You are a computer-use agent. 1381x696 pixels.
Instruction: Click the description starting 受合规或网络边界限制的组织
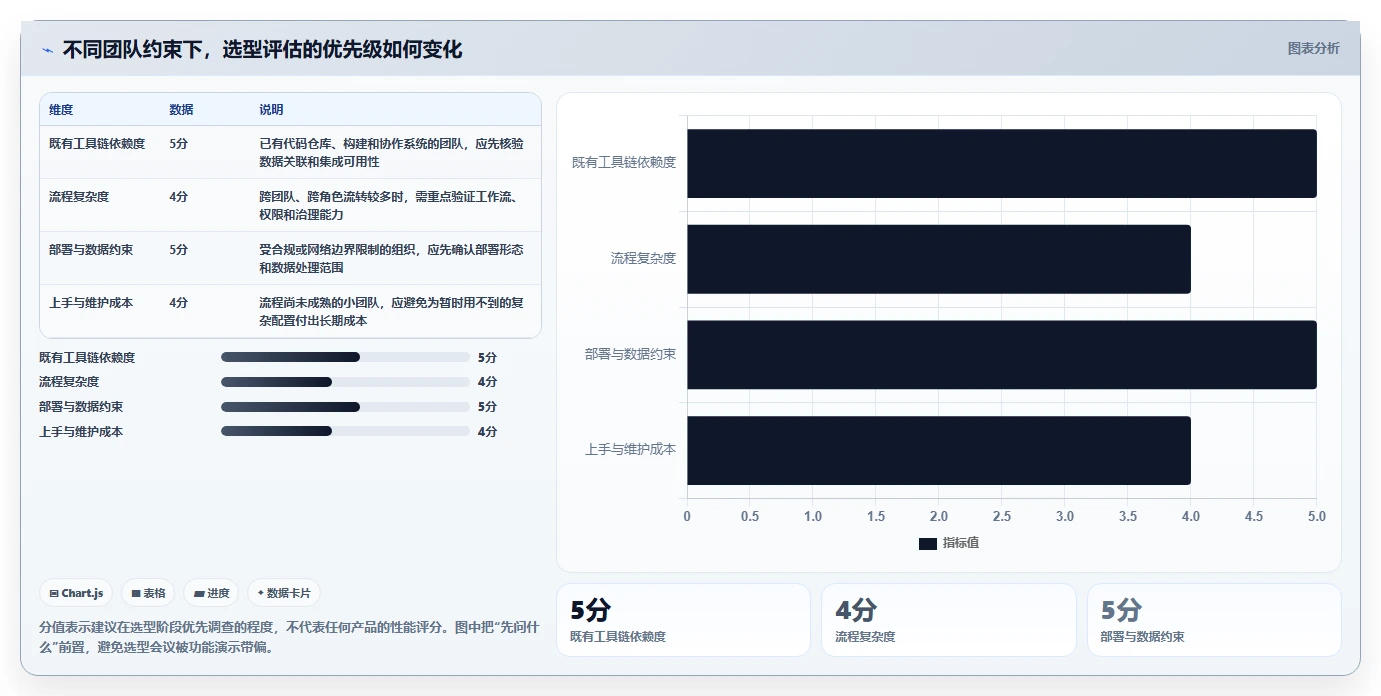(391, 259)
